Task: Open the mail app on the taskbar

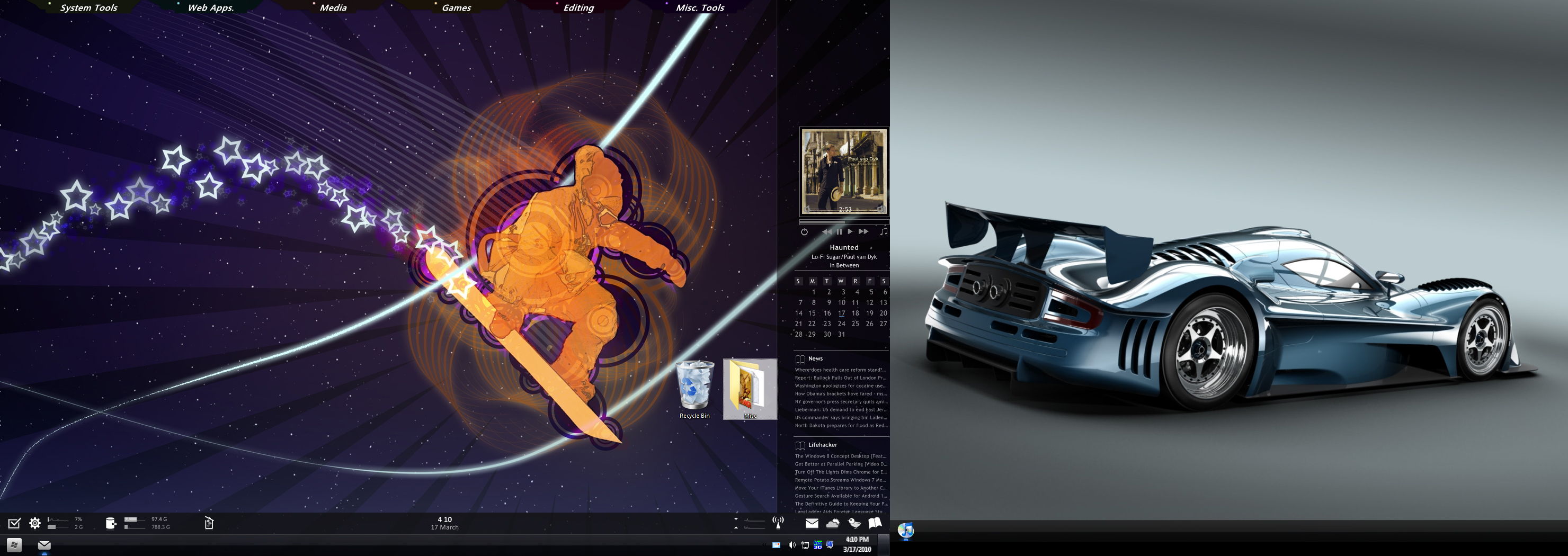Action: (44, 545)
